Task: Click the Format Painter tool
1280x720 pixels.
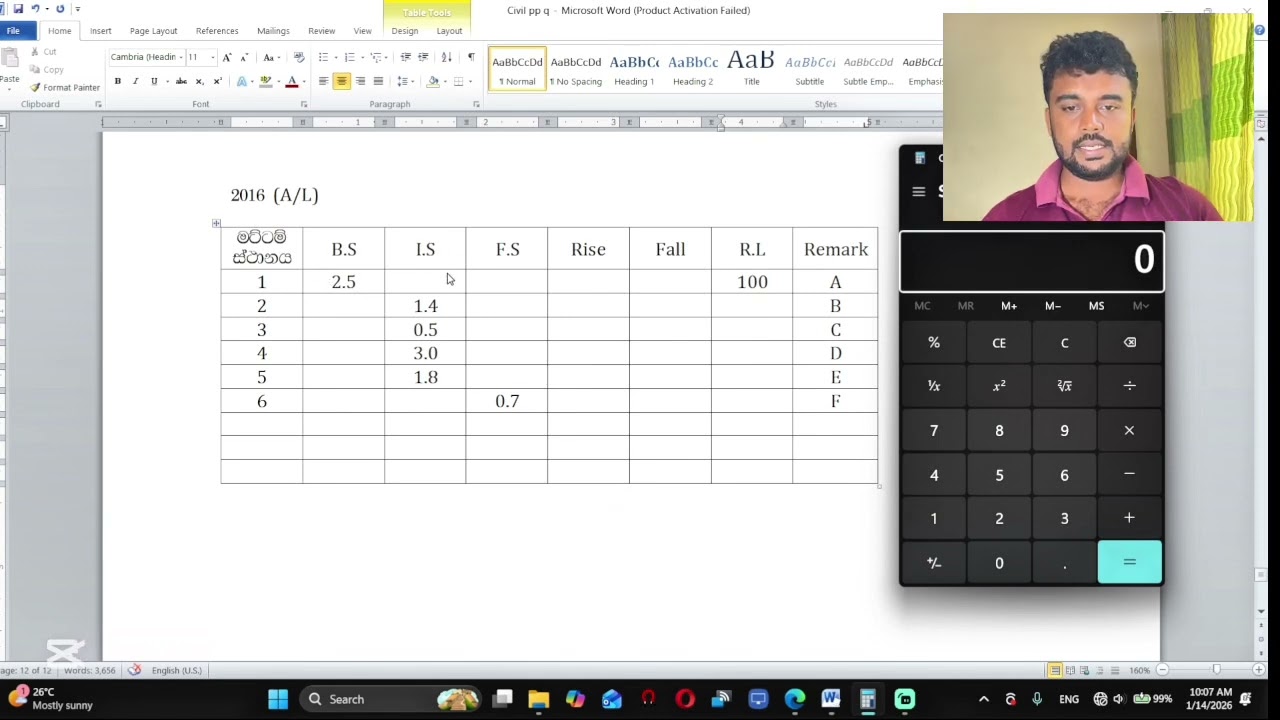Action: point(65,87)
